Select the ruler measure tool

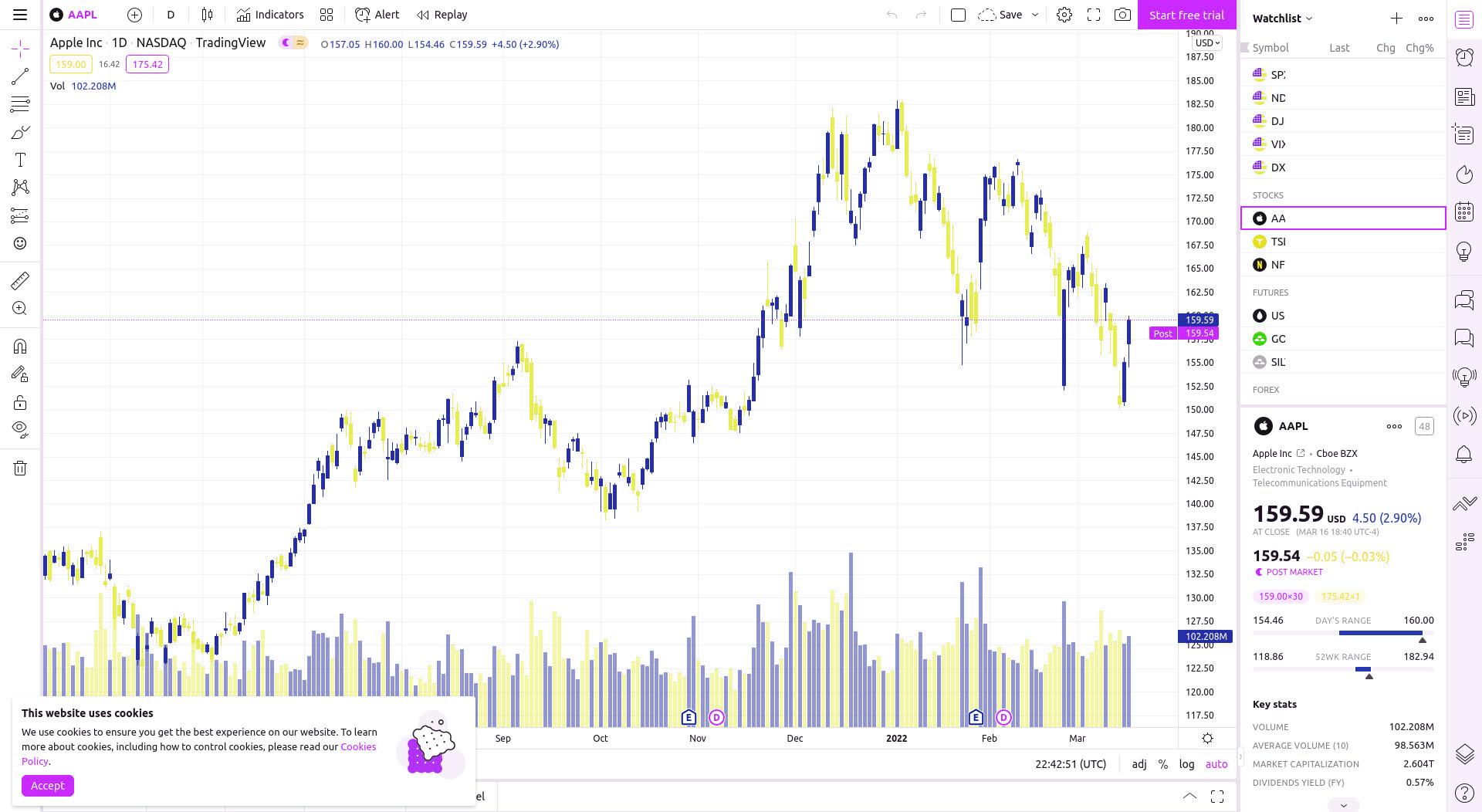pyautogui.click(x=20, y=280)
